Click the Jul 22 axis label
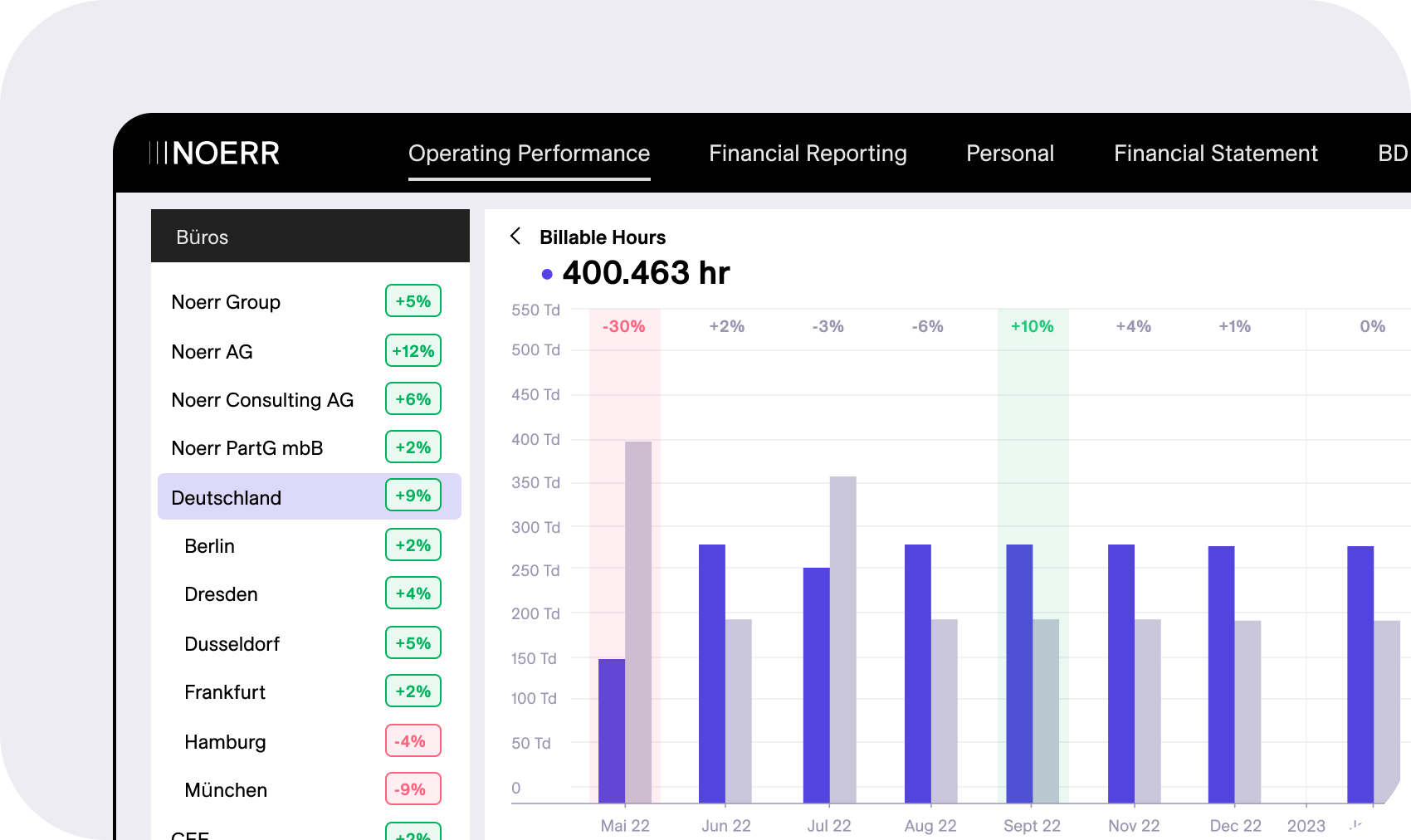Viewport: 1411px width, 840px height. point(828,826)
